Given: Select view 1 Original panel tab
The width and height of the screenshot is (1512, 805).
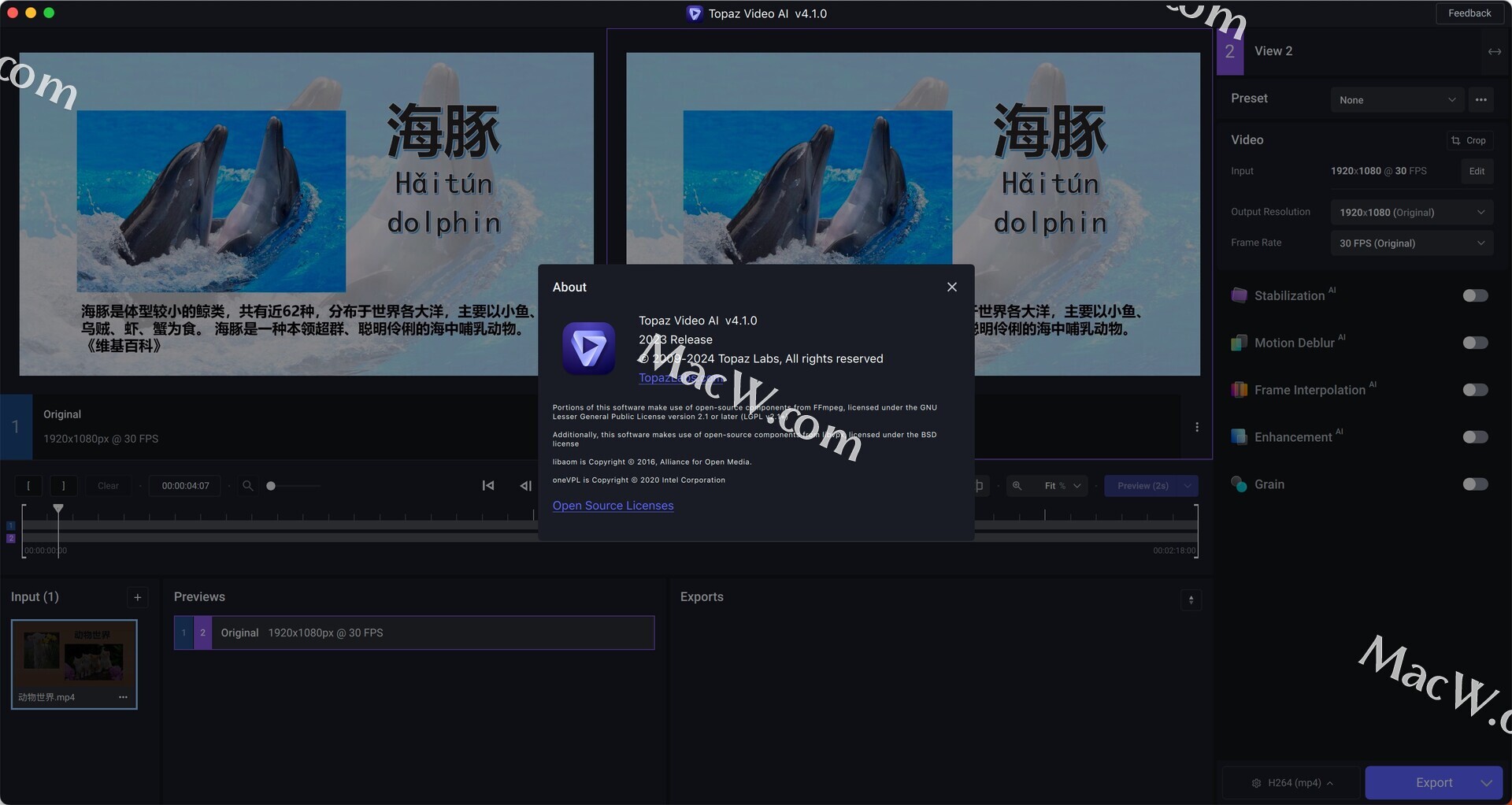Looking at the screenshot, I should pyautogui.click(x=16, y=427).
